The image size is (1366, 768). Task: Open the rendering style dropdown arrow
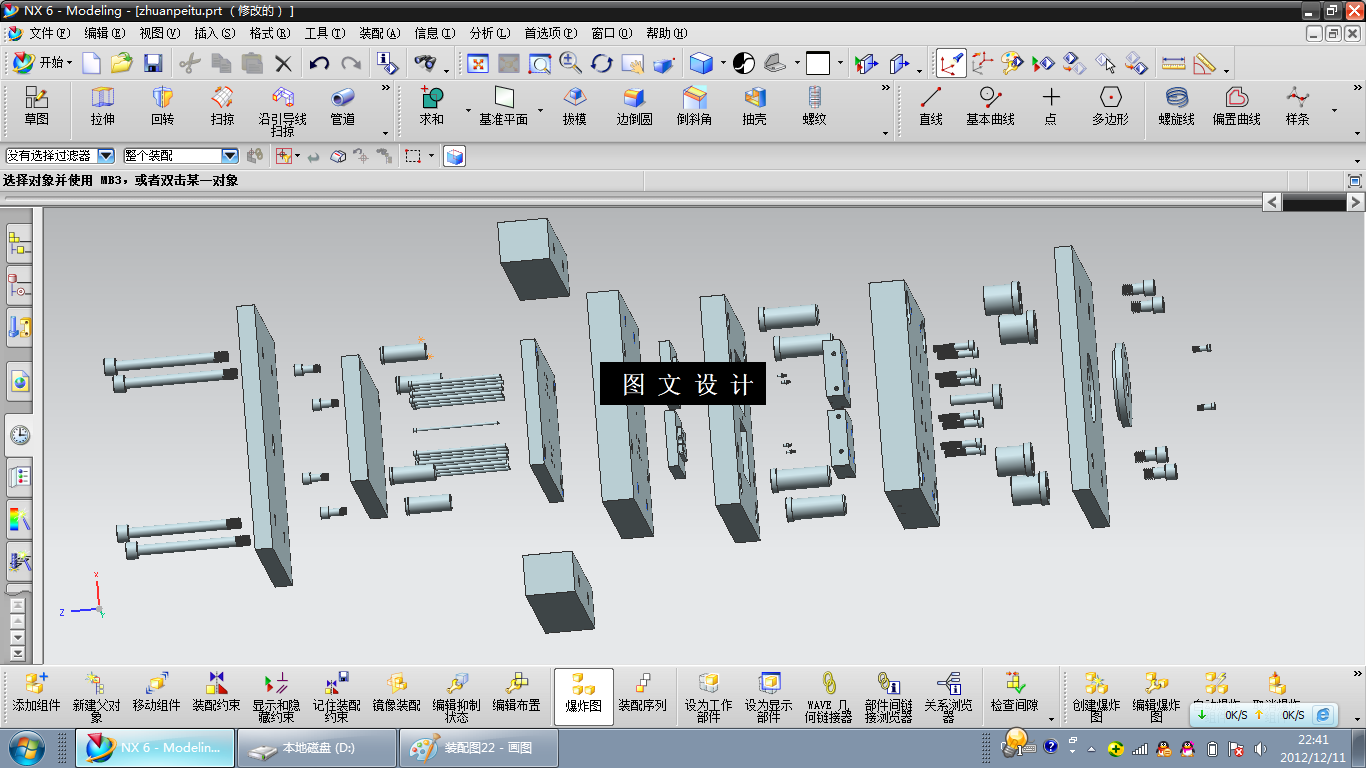723,63
